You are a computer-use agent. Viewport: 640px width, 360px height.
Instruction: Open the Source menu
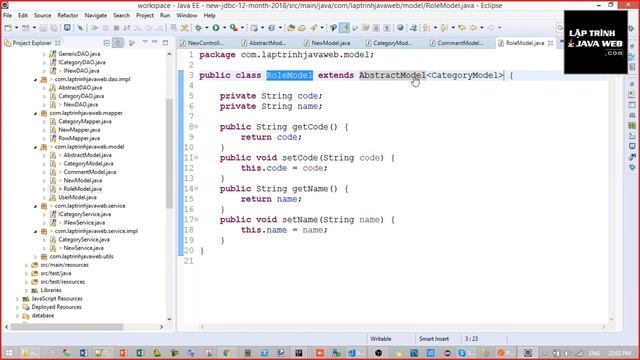coord(42,16)
